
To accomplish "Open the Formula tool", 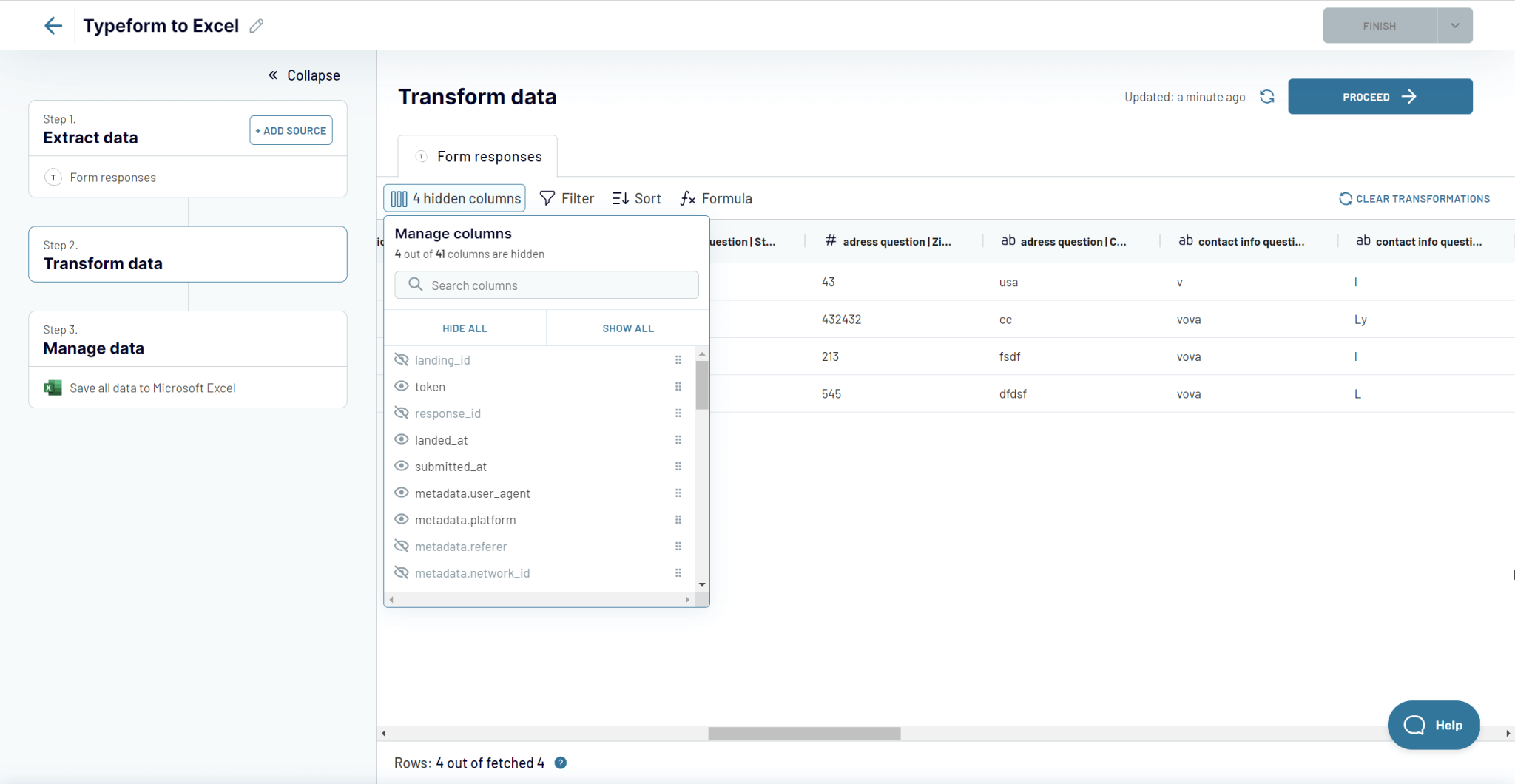I will coord(715,198).
